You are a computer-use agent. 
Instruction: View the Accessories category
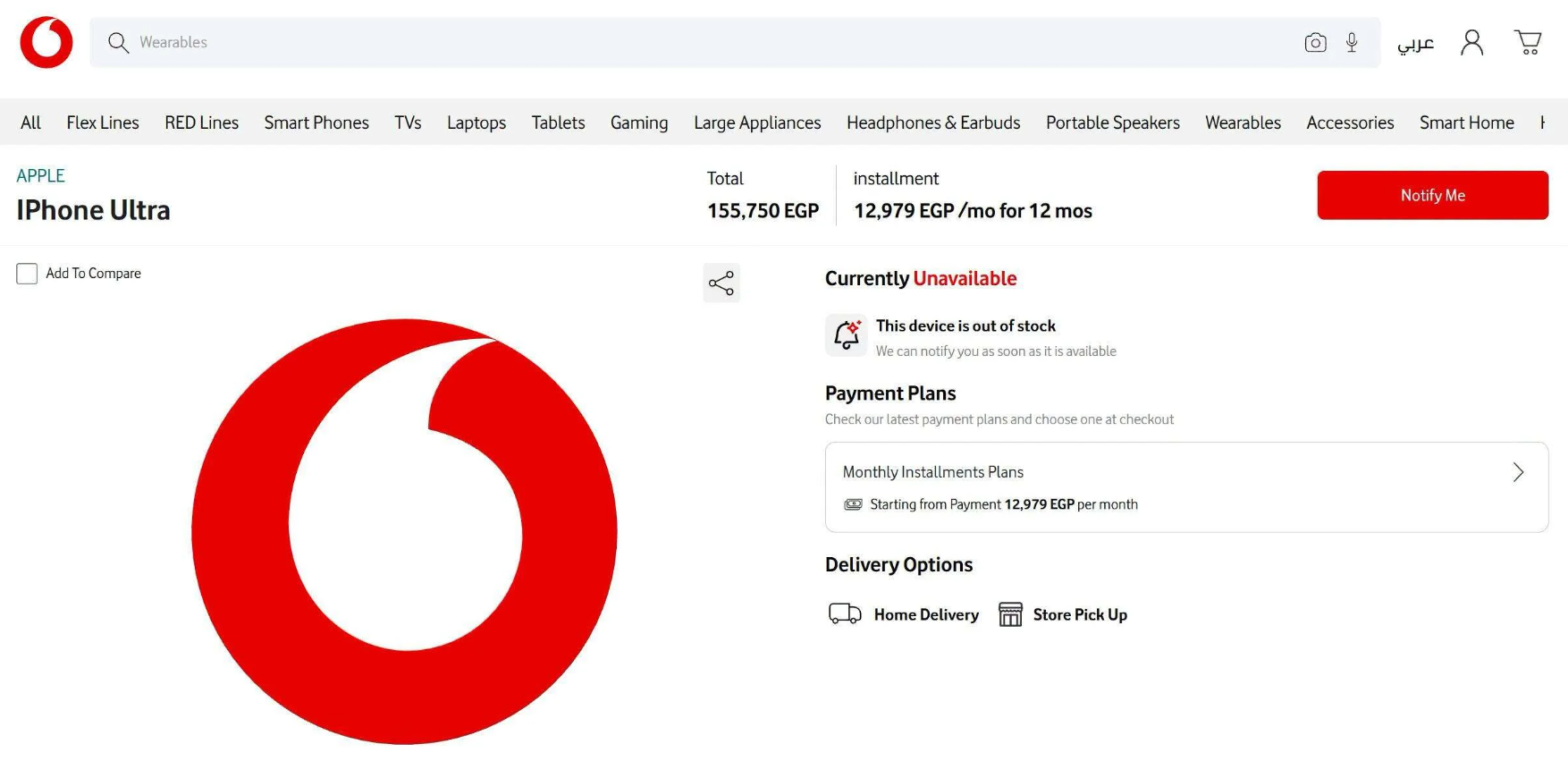pos(1350,123)
